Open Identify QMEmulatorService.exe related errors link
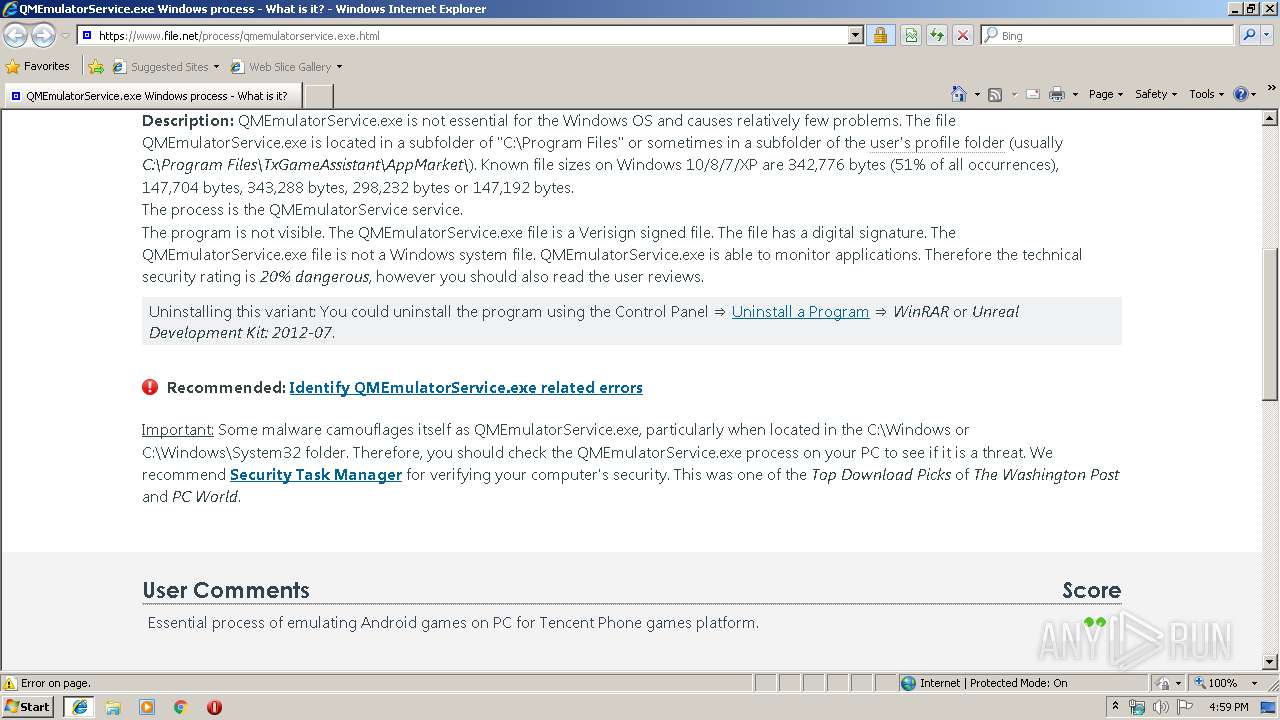This screenshot has width=1280, height=720. click(x=466, y=387)
